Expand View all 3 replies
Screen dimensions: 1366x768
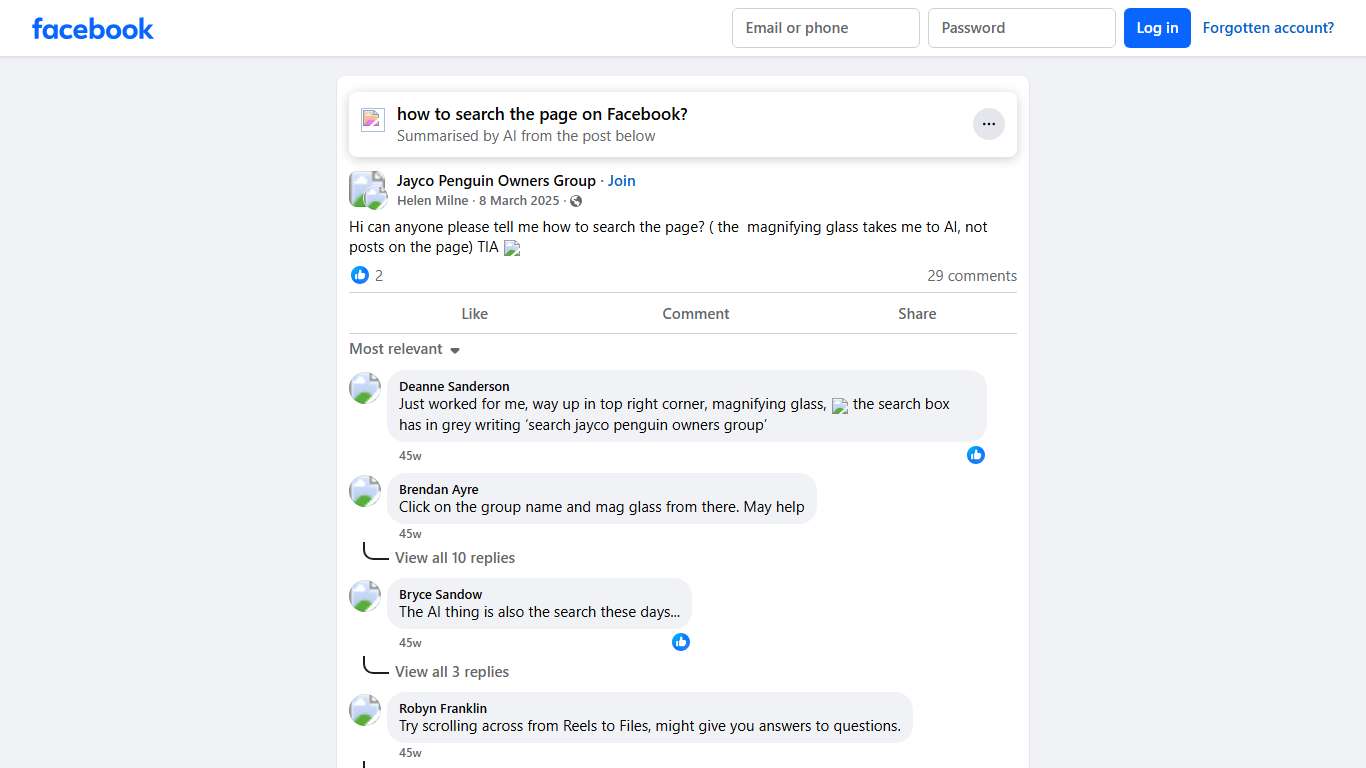452,672
